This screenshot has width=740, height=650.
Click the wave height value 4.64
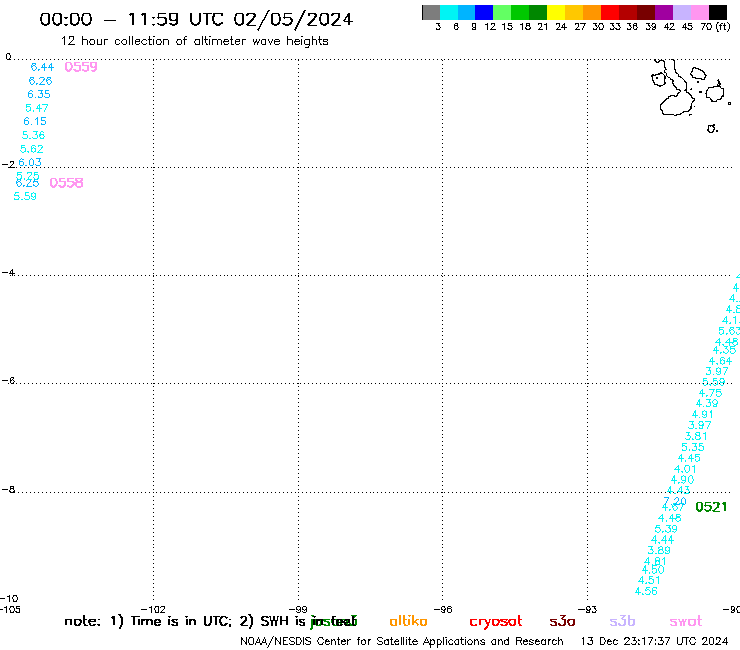[x=720, y=361]
